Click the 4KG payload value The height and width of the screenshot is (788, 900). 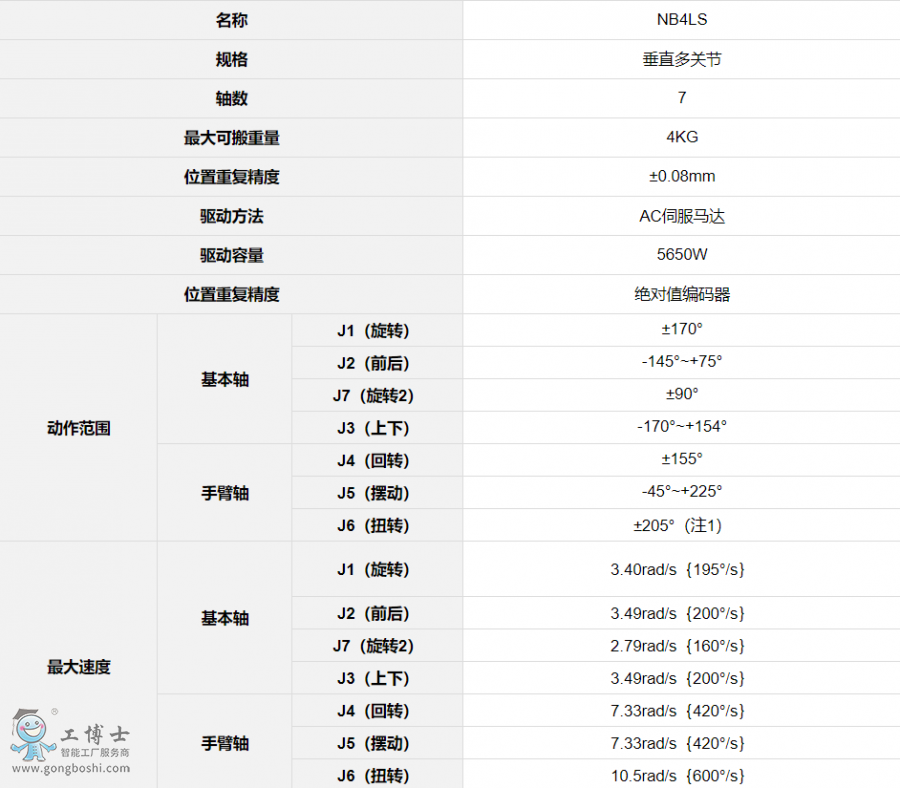pyautogui.click(x=681, y=137)
